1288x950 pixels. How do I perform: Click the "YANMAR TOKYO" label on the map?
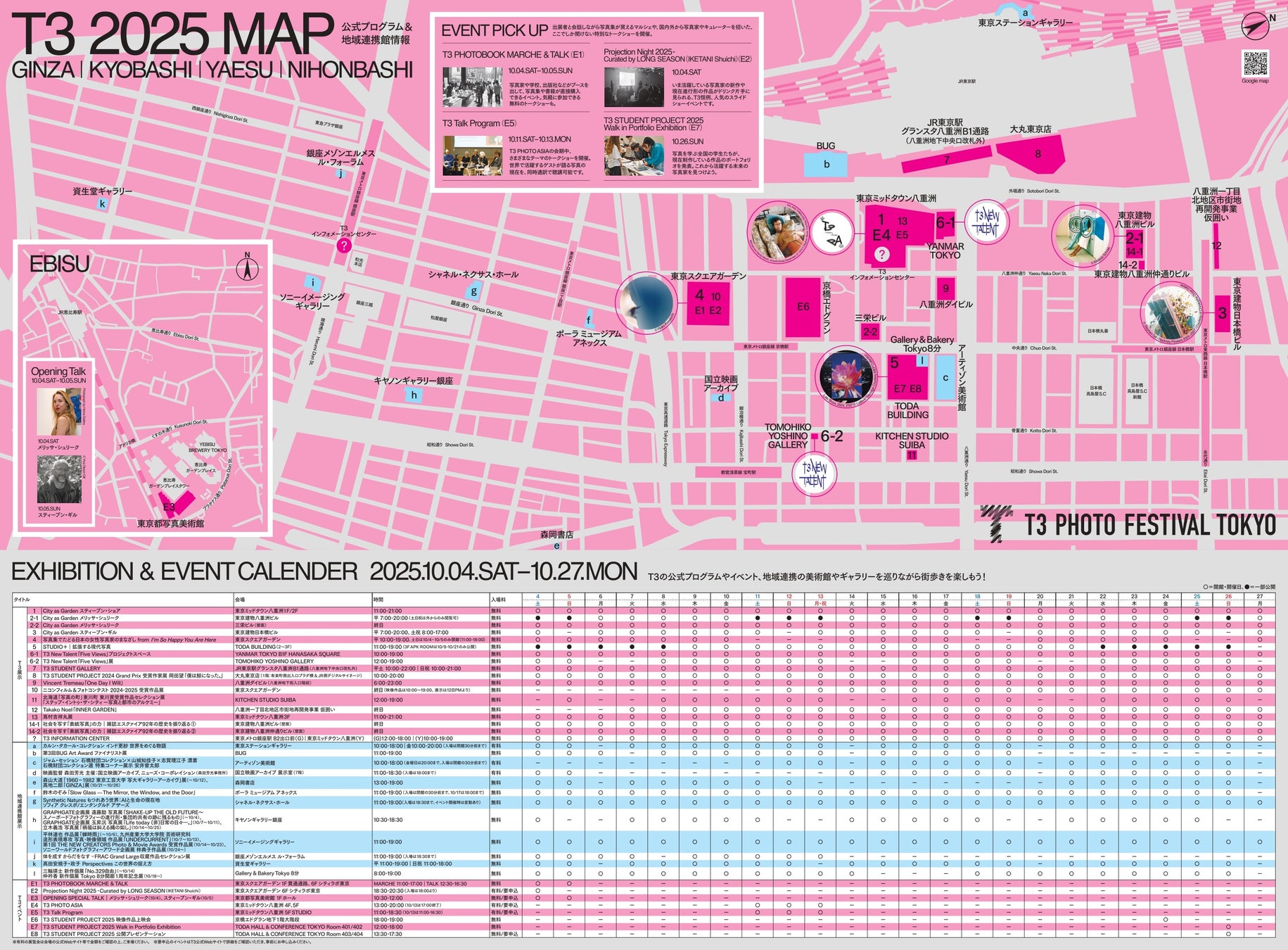point(945,251)
